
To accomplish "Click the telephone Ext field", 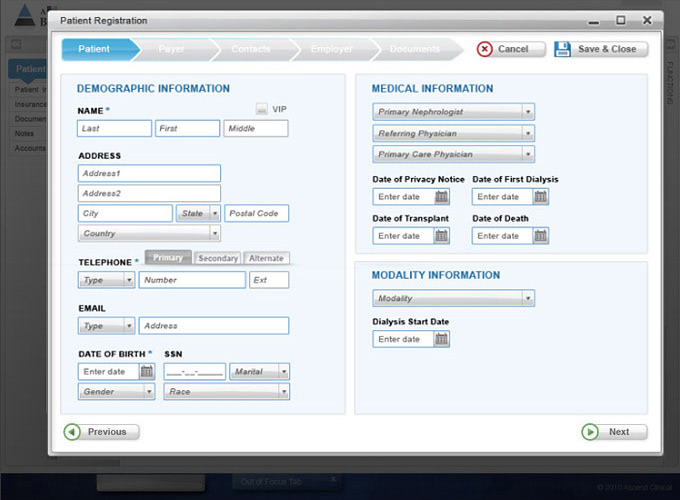I will tap(269, 280).
